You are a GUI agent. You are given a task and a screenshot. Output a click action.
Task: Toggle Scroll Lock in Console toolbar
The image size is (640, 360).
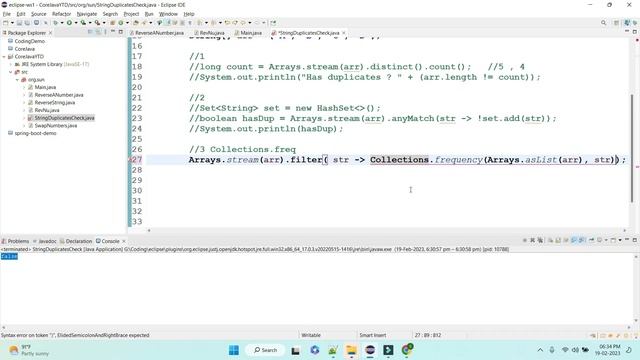point(558,240)
